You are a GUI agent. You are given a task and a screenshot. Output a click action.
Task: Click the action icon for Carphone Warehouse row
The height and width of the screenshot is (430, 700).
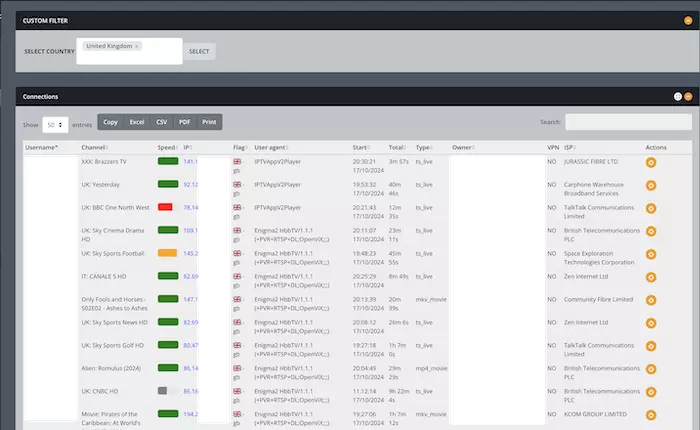[650, 185]
